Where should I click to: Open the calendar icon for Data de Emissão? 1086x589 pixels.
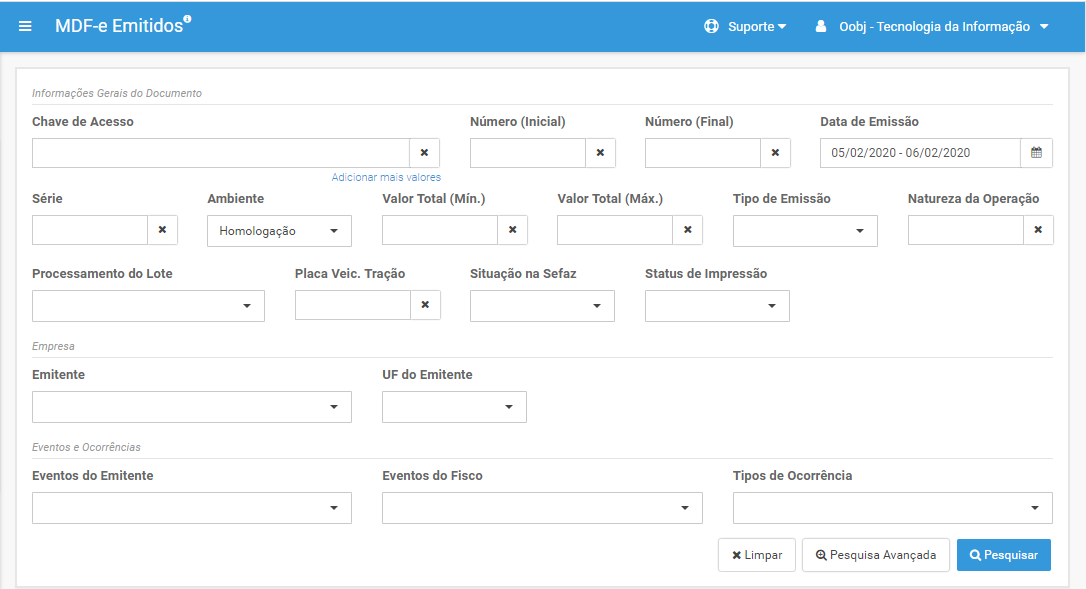pyautogui.click(x=1036, y=152)
